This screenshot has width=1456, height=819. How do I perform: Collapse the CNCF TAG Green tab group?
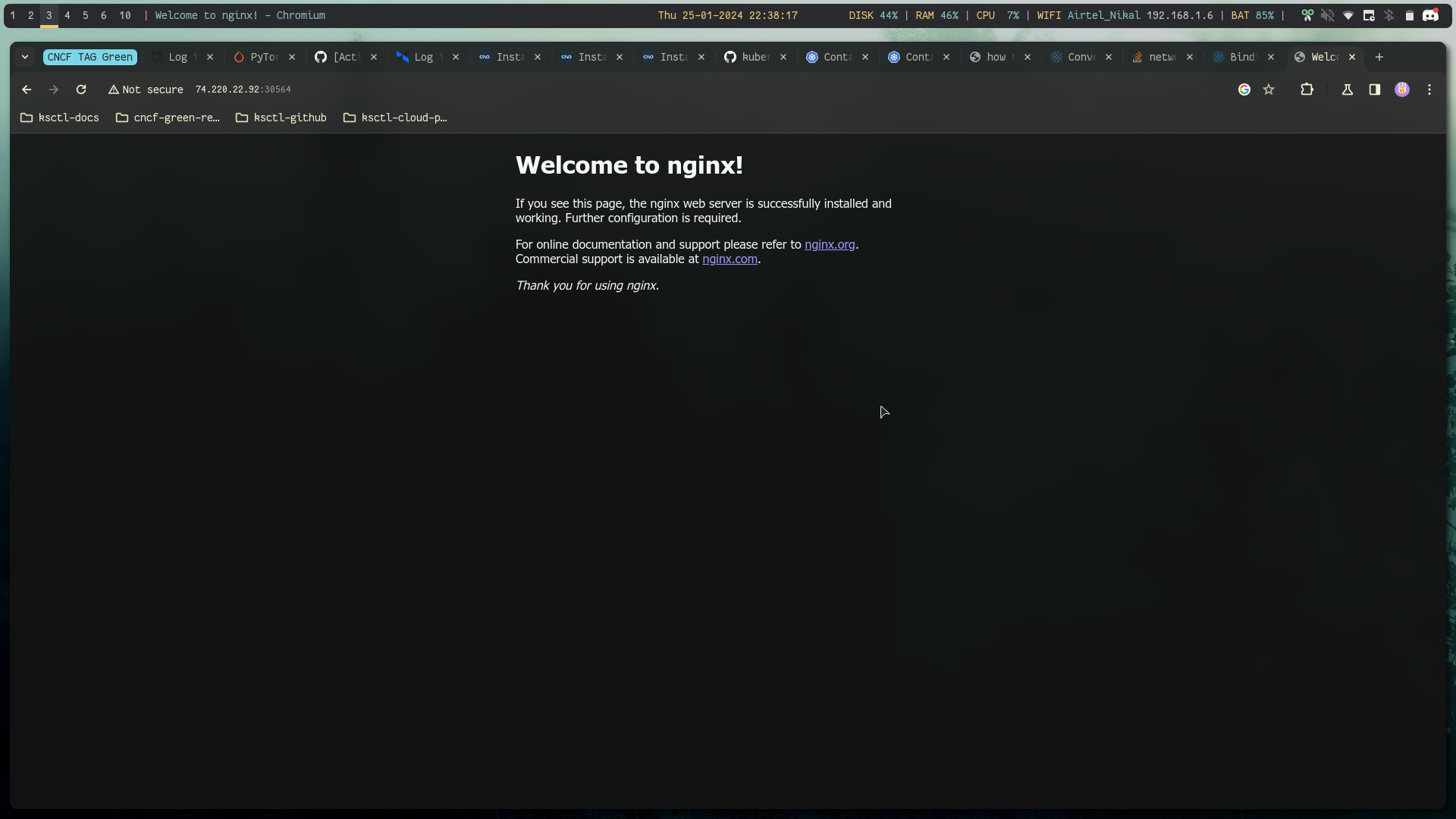(x=89, y=57)
